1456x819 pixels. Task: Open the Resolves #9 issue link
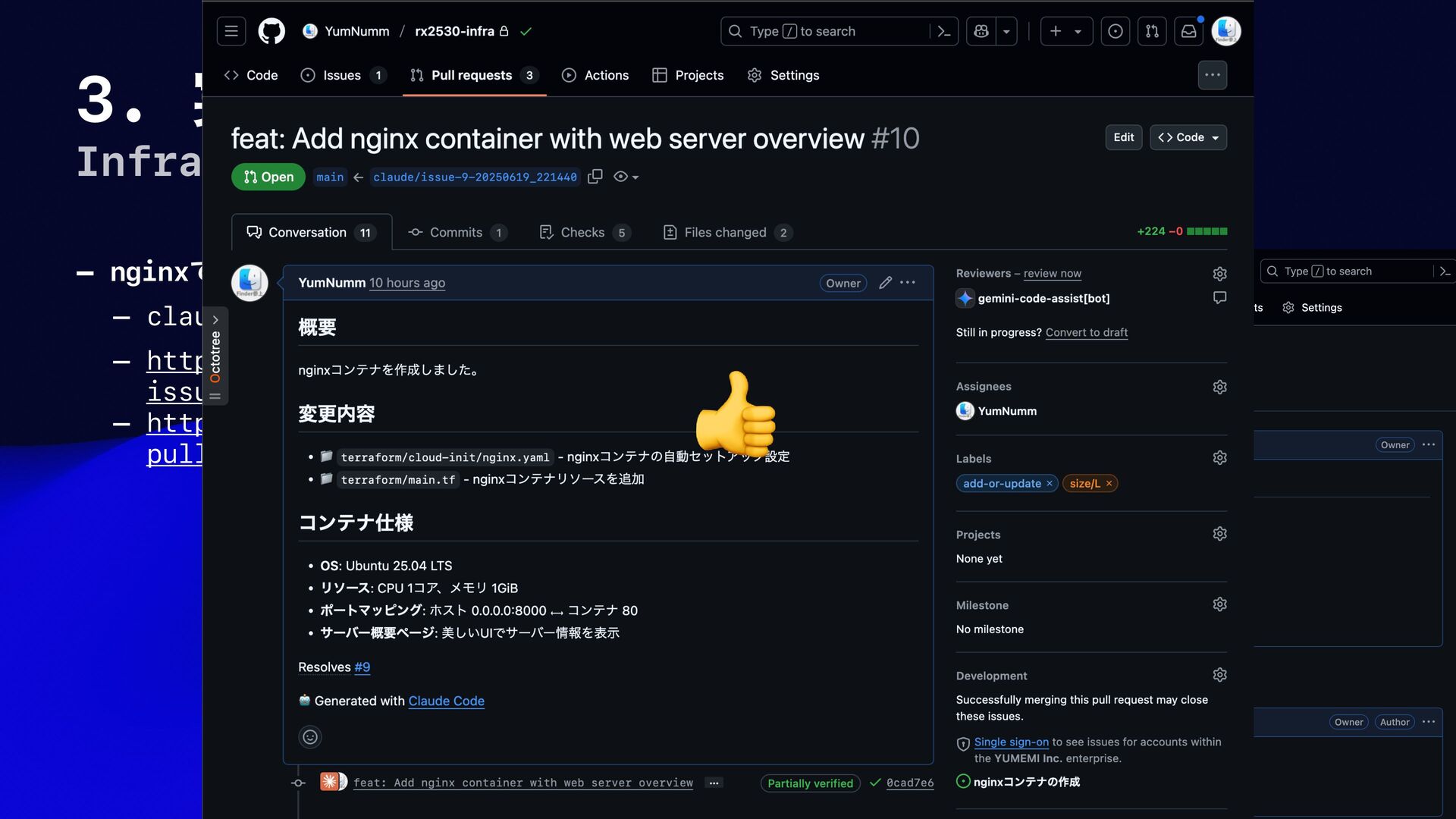coord(362,667)
